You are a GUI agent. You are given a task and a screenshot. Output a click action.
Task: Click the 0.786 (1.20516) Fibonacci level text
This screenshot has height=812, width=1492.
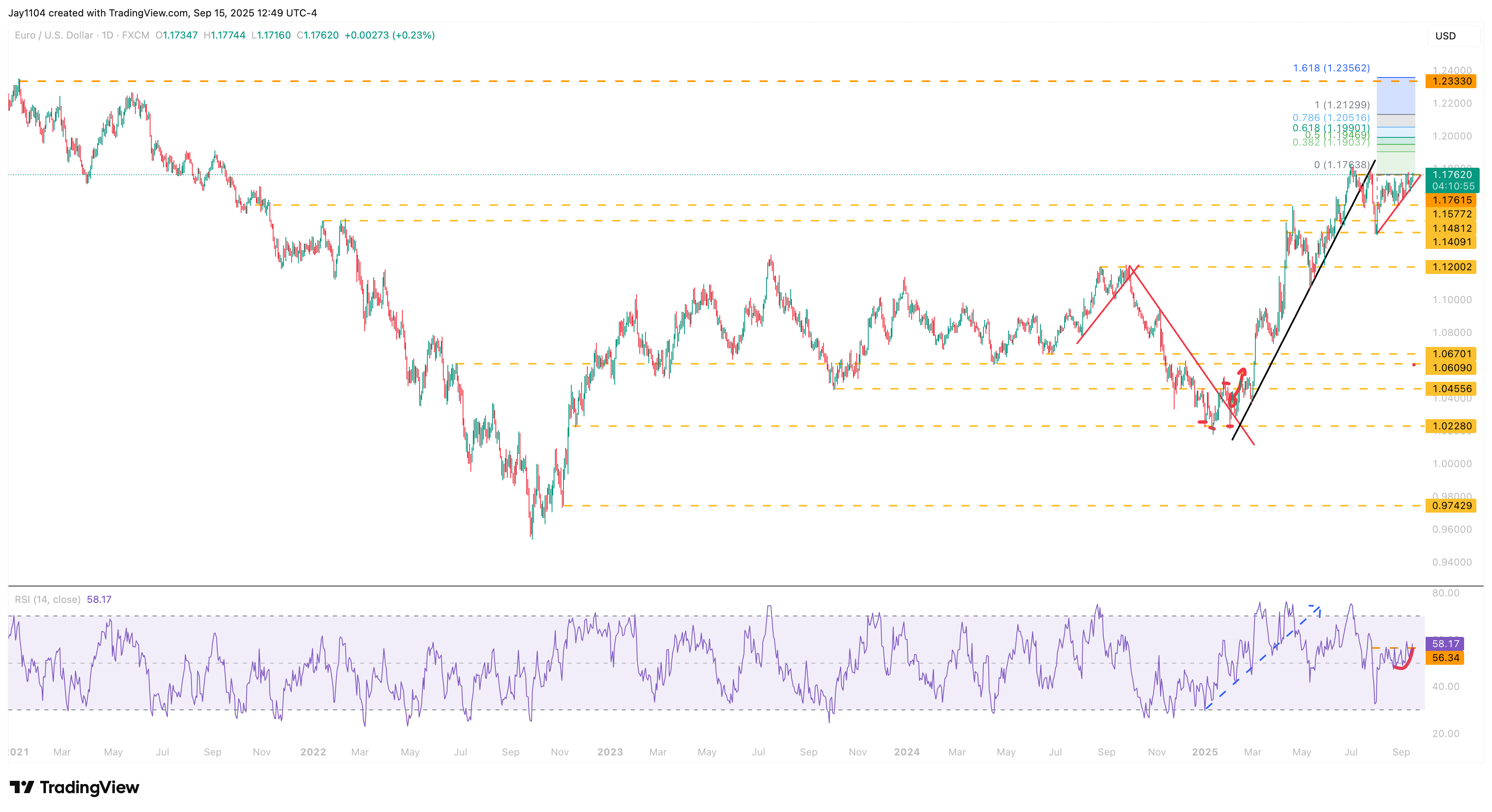(1331, 118)
